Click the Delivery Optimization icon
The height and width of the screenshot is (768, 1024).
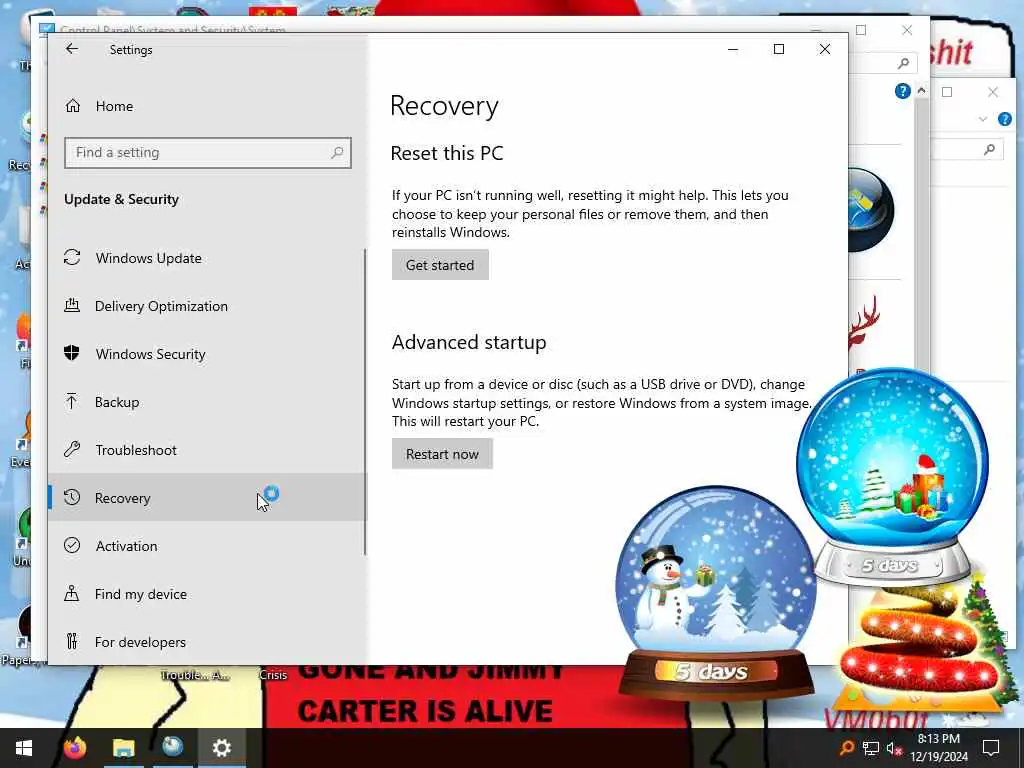tap(72, 305)
